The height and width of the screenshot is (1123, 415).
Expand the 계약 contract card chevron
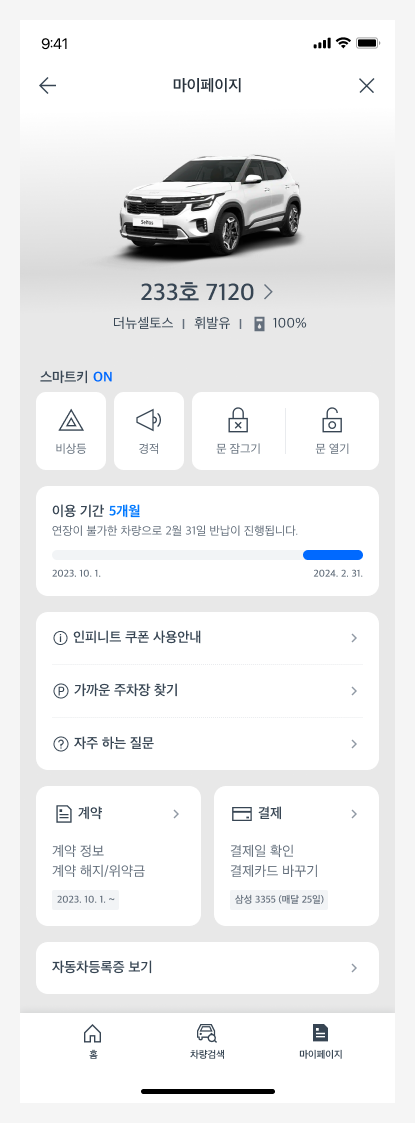coord(176,814)
